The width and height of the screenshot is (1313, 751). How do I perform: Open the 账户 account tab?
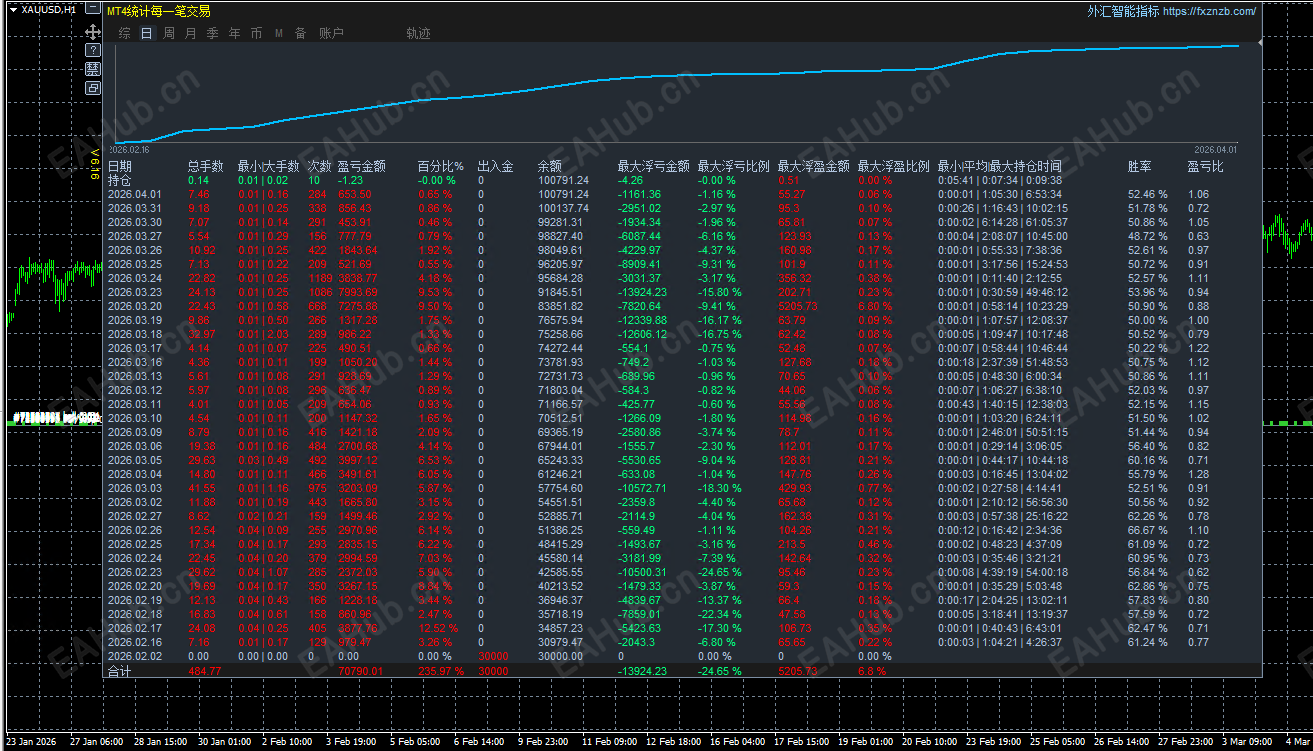(x=331, y=33)
